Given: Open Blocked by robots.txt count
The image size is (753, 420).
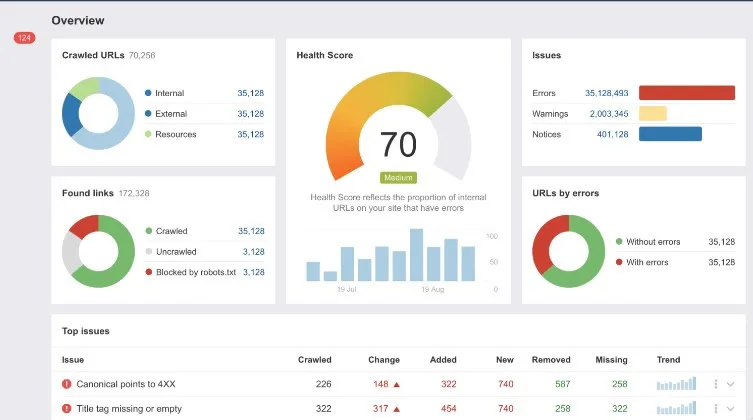Looking at the screenshot, I should tap(254, 272).
